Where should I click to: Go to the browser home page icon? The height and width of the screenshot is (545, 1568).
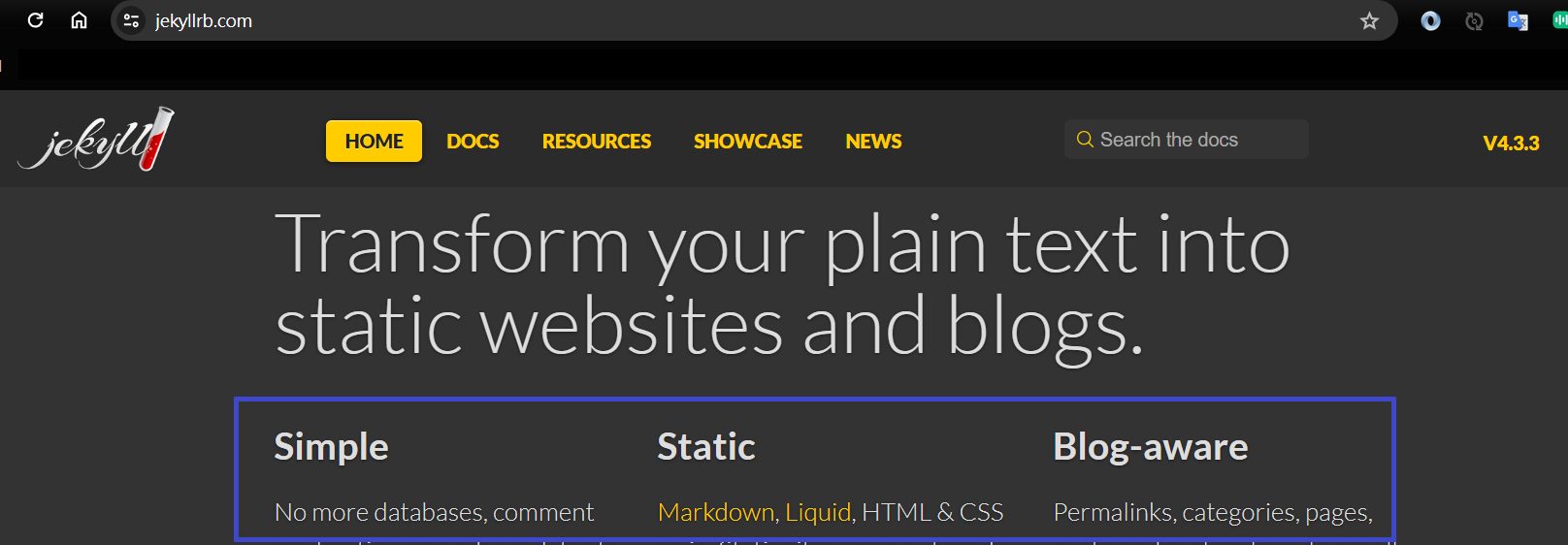click(80, 20)
